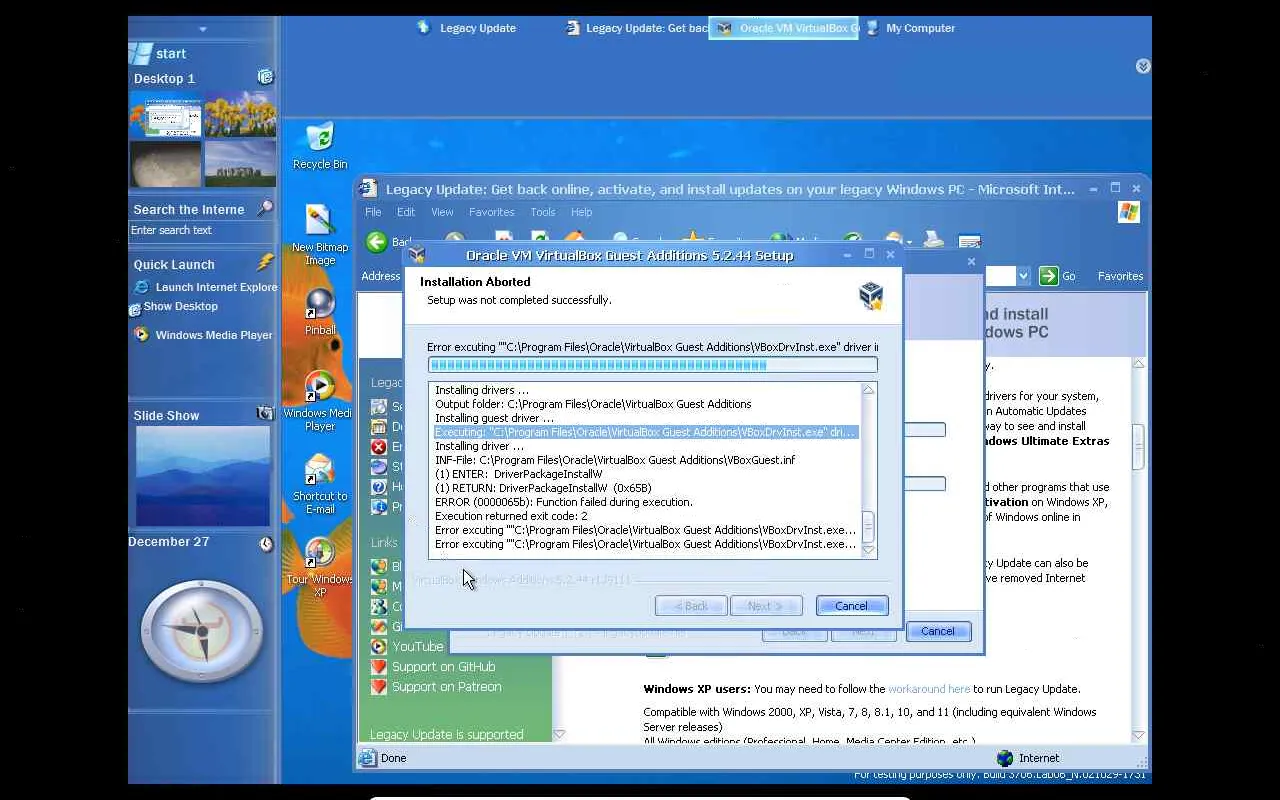Collapse the arrow above the start button
The width and height of the screenshot is (1280, 800).
[x=203, y=29]
